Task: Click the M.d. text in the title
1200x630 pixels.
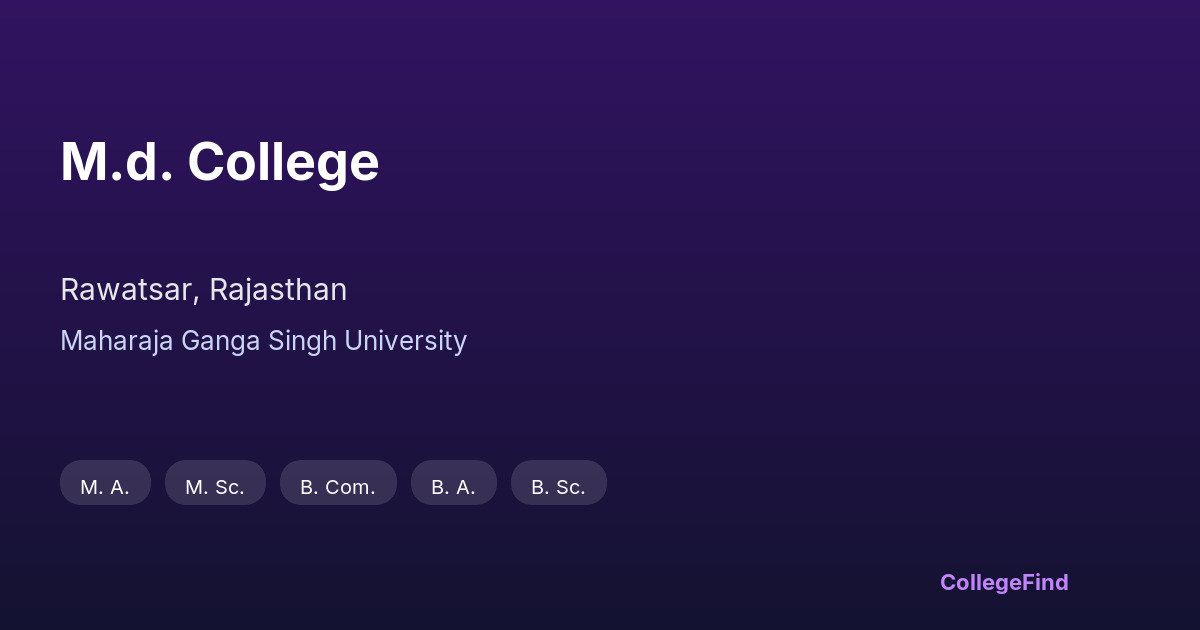Action: coord(116,162)
